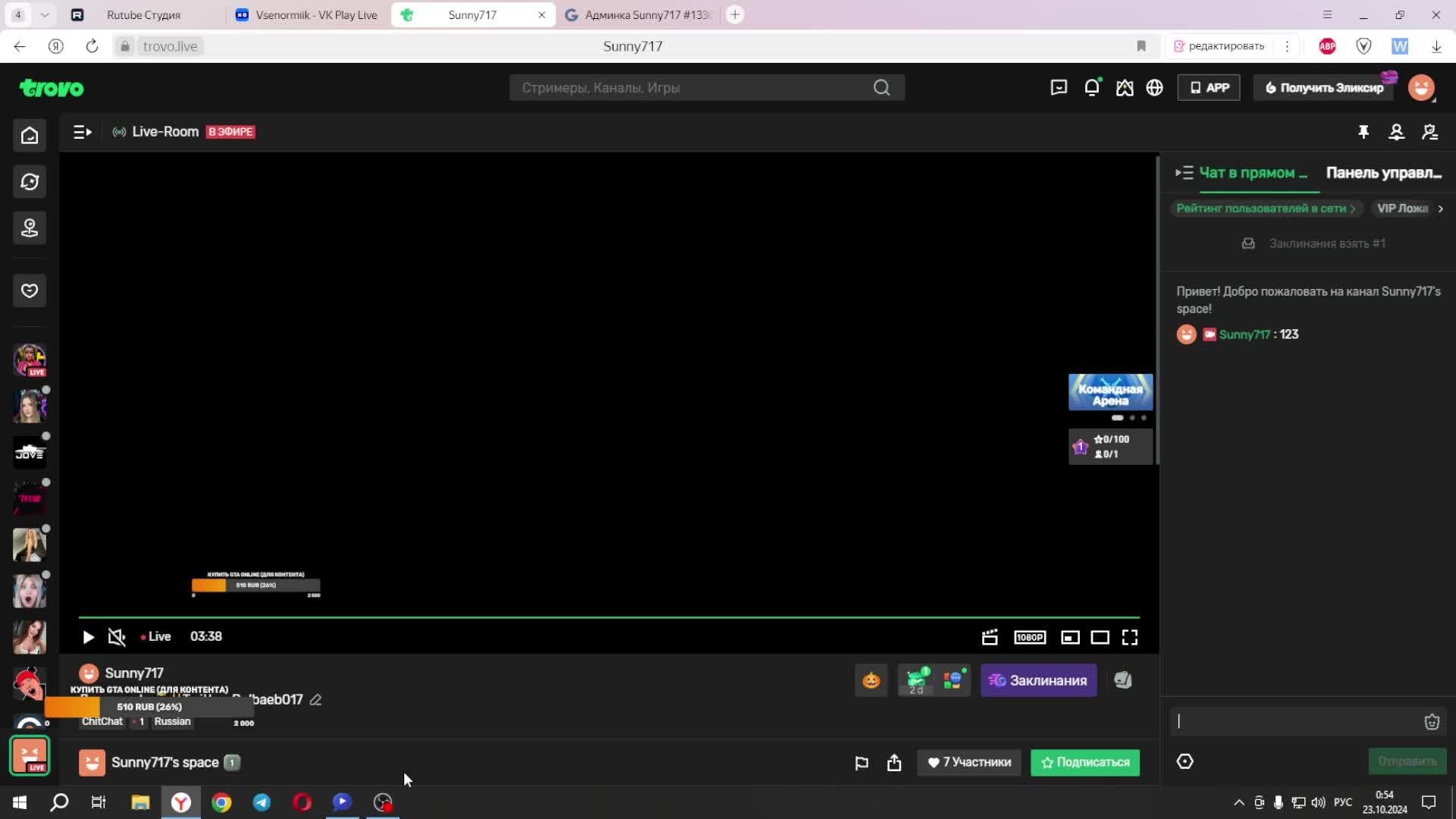Open the 1080P quality selector
This screenshot has width=1456, height=819.
1029,637
